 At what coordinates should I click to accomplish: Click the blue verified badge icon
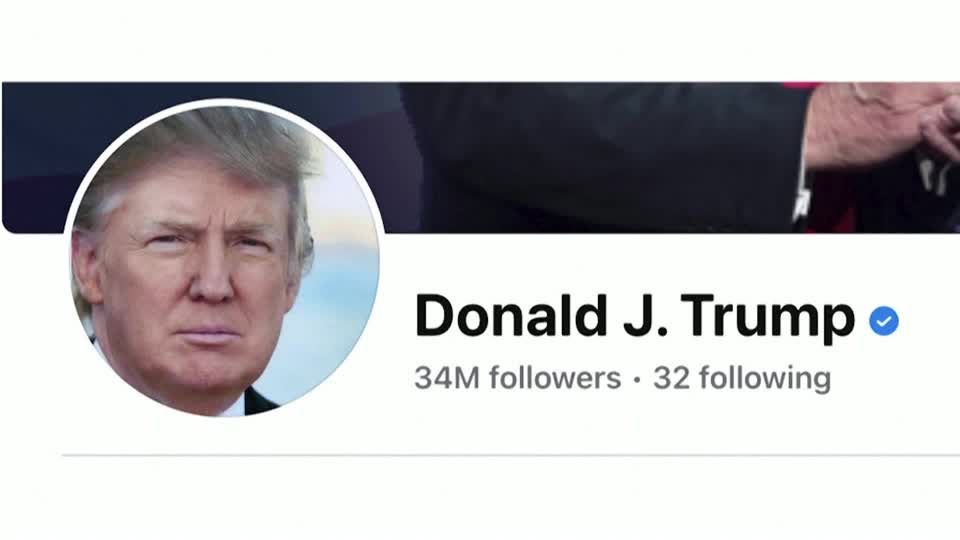click(883, 320)
